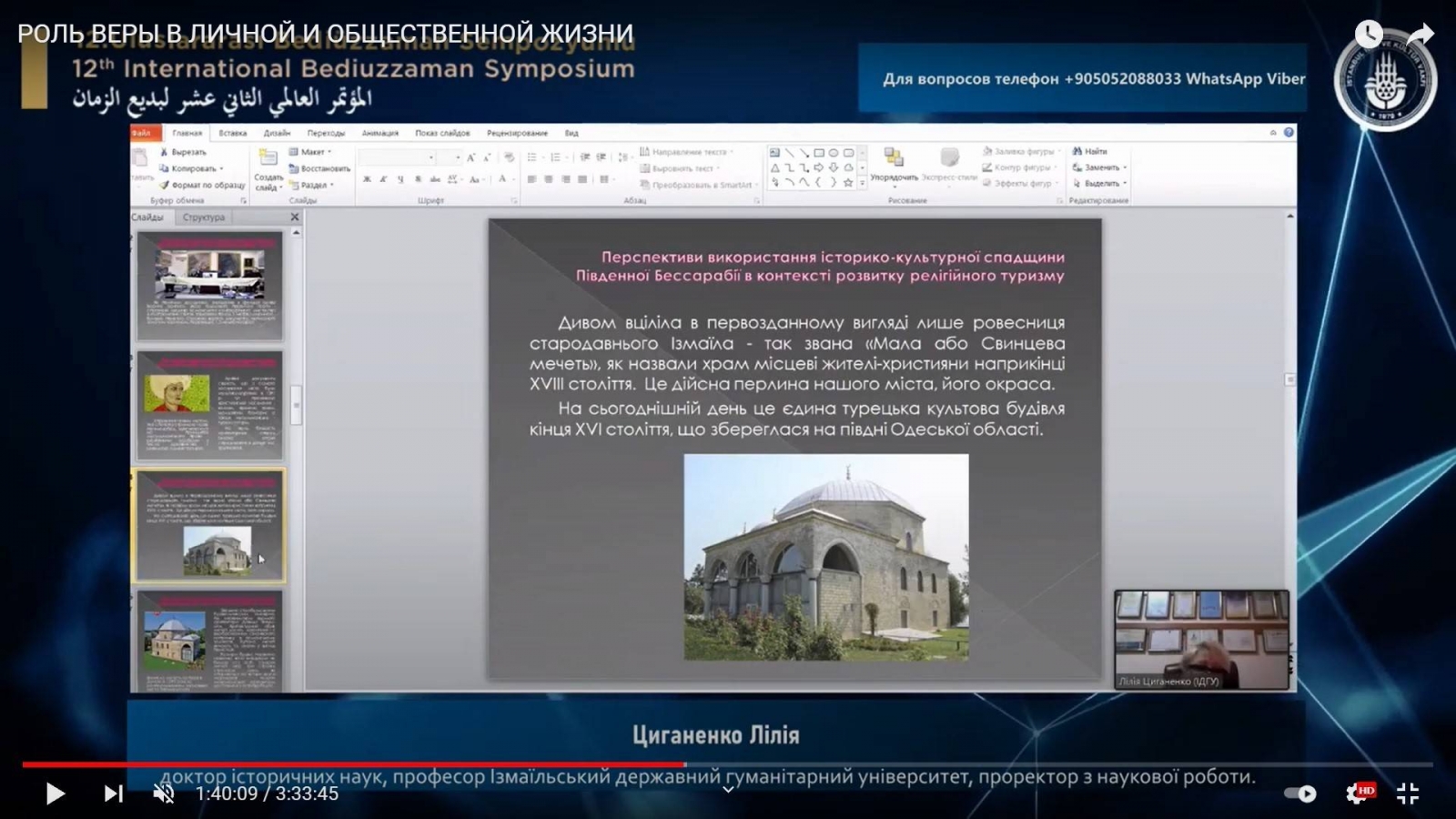Close the slides pane with X
This screenshot has width=1456, height=819.
[294, 217]
